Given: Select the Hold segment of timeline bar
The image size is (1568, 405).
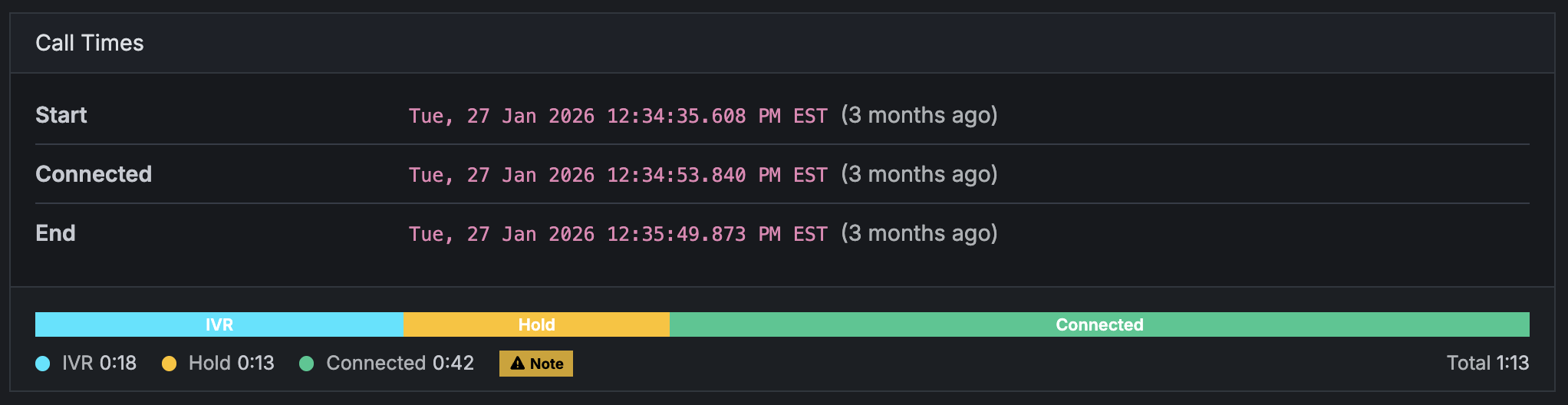Looking at the screenshot, I should point(536,324).
